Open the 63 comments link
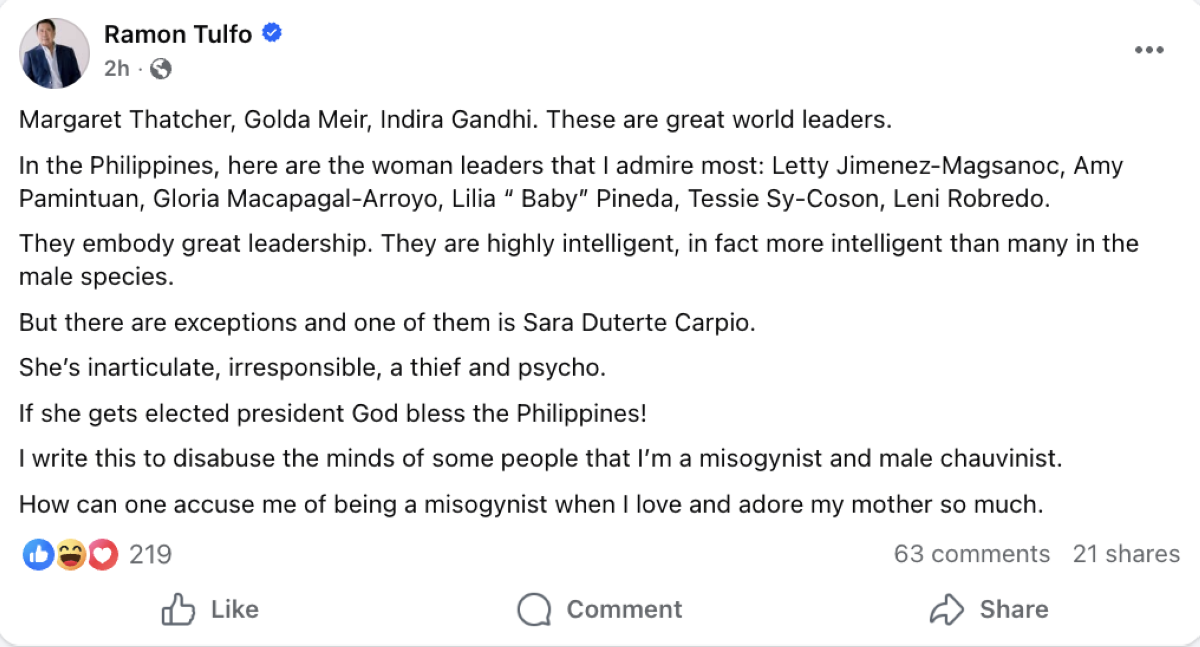 point(972,554)
